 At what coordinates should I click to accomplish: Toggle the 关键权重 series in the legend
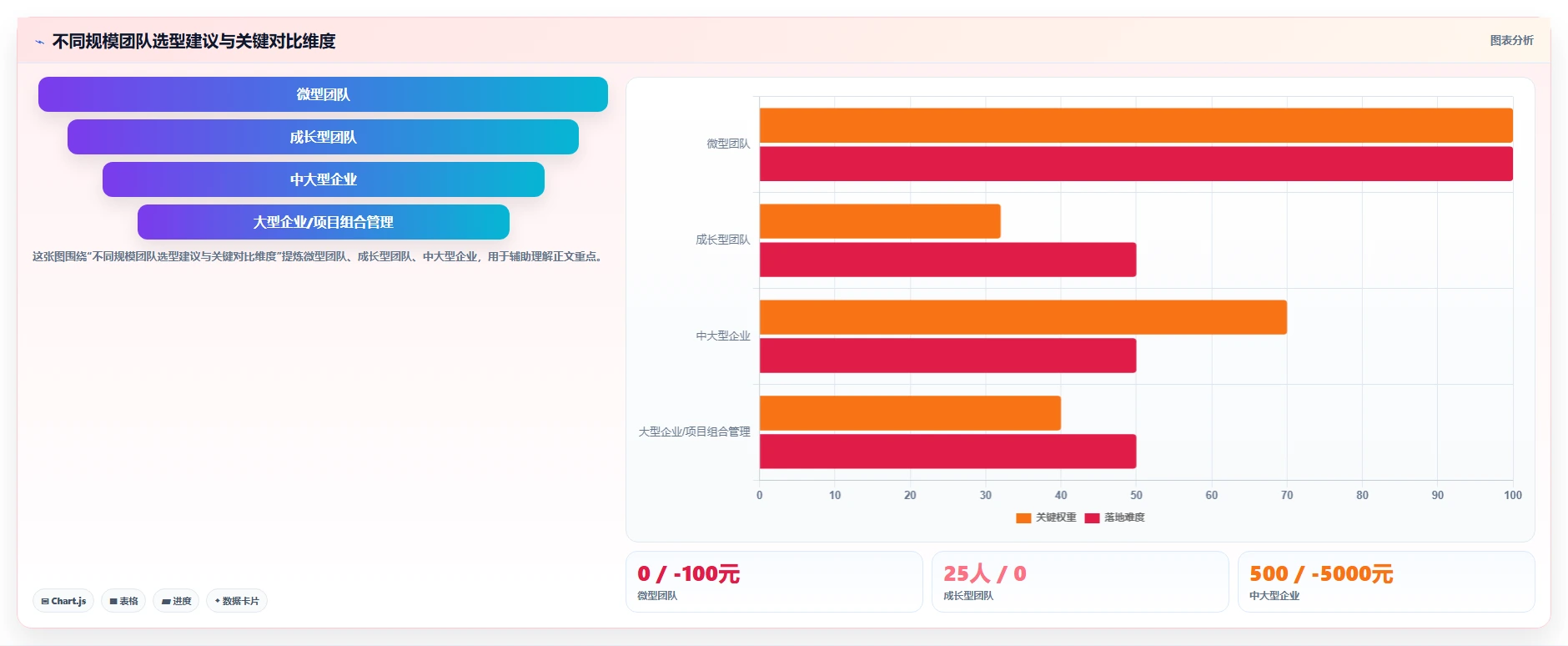pyautogui.click(x=1046, y=517)
